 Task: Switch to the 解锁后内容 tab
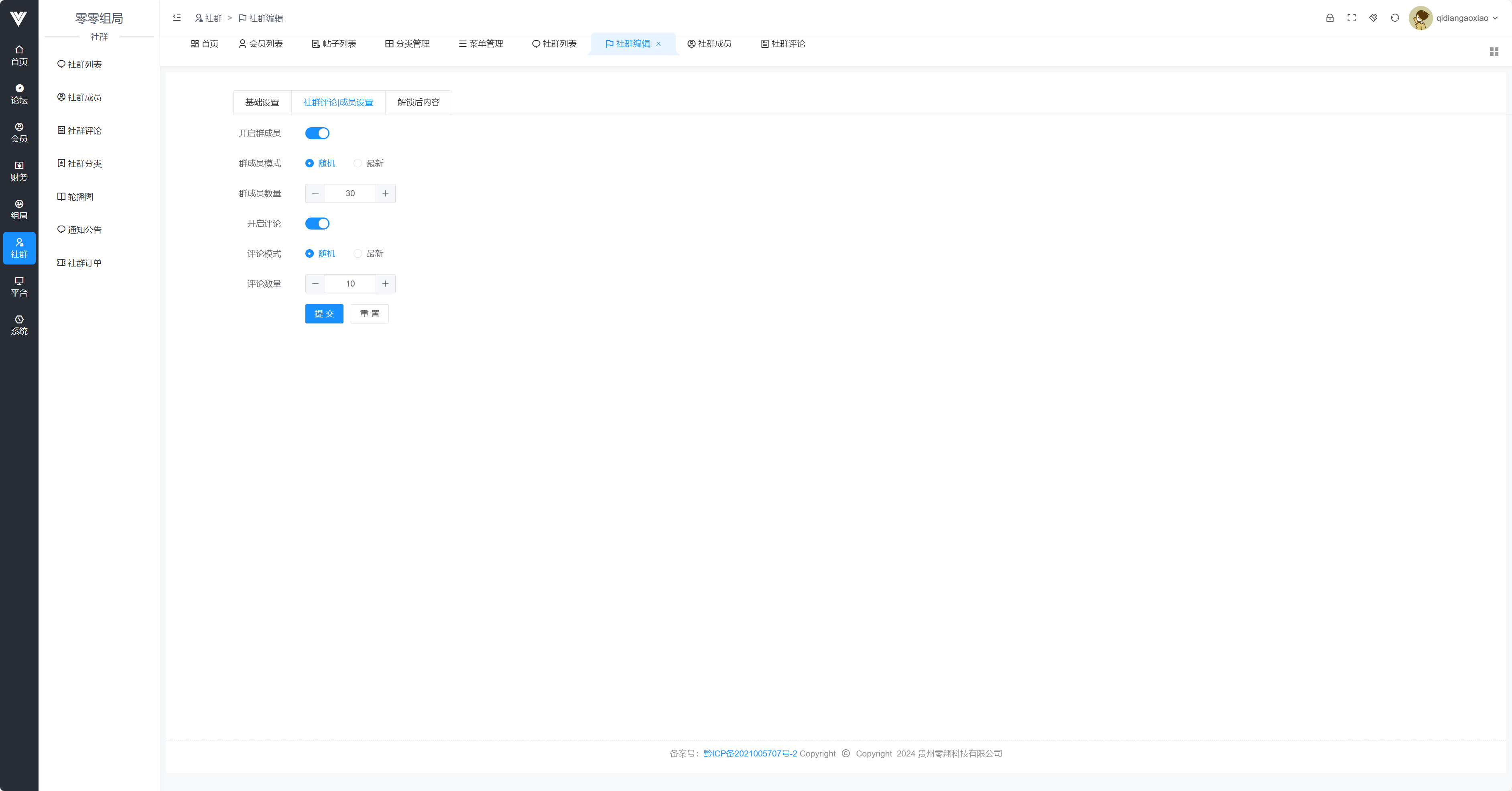point(418,102)
